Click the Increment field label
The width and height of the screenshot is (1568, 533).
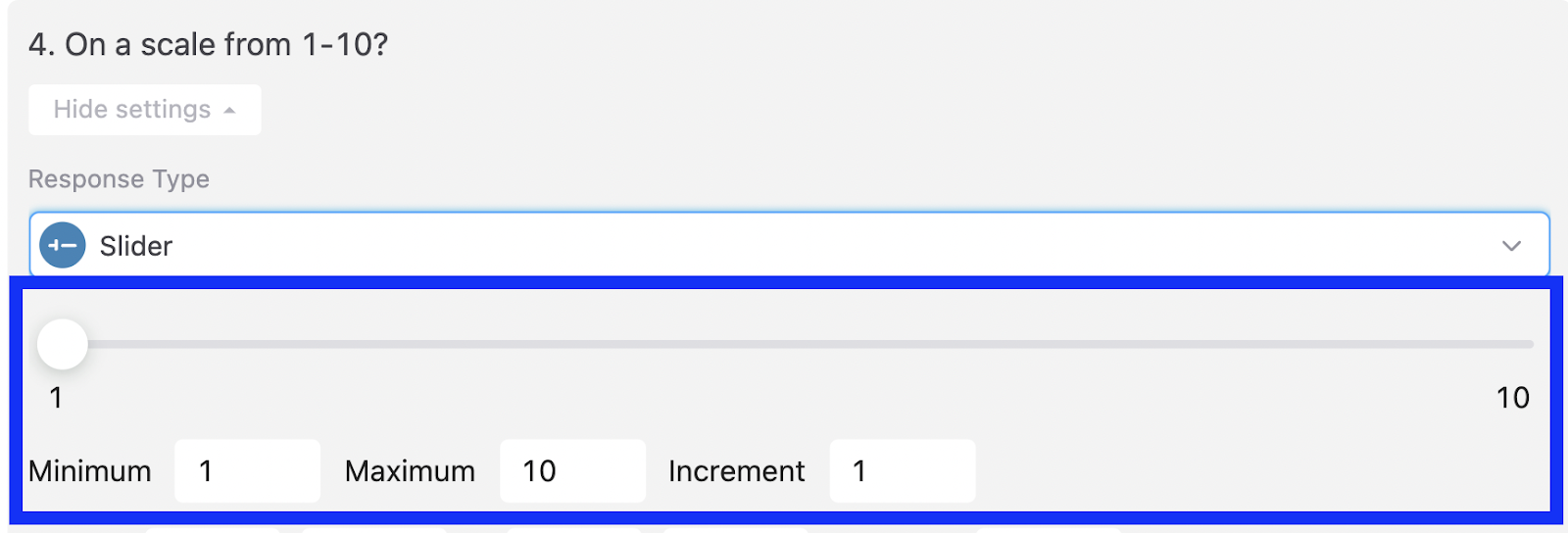(x=736, y=471)
